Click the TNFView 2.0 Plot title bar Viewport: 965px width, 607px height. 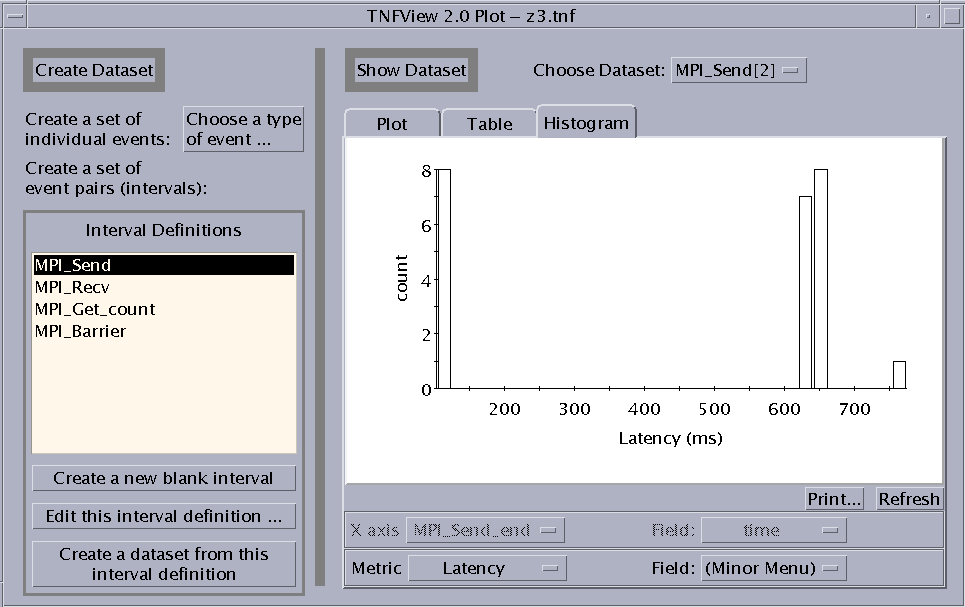coord(471,16)
